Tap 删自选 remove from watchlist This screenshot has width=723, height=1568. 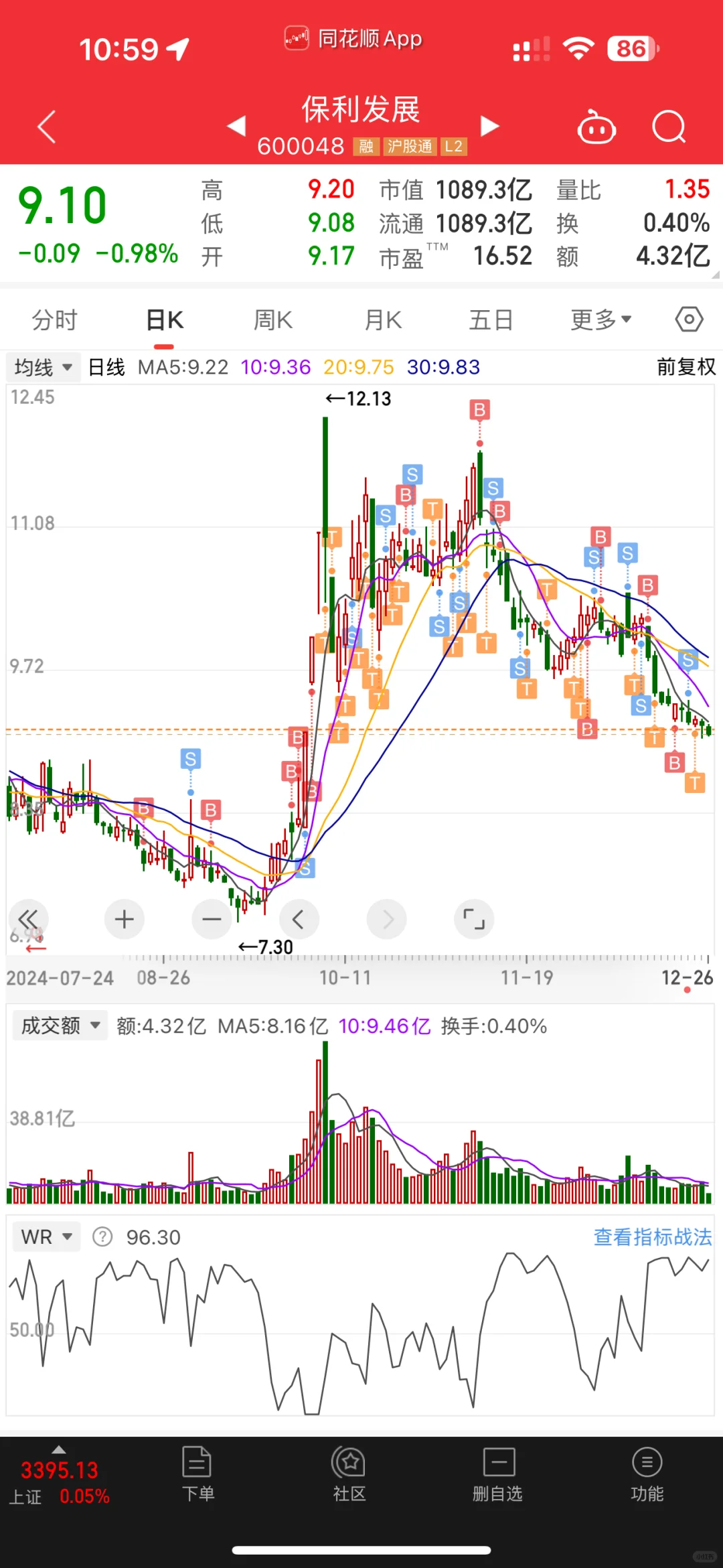pyautogui.click(x=498, y=1475)
